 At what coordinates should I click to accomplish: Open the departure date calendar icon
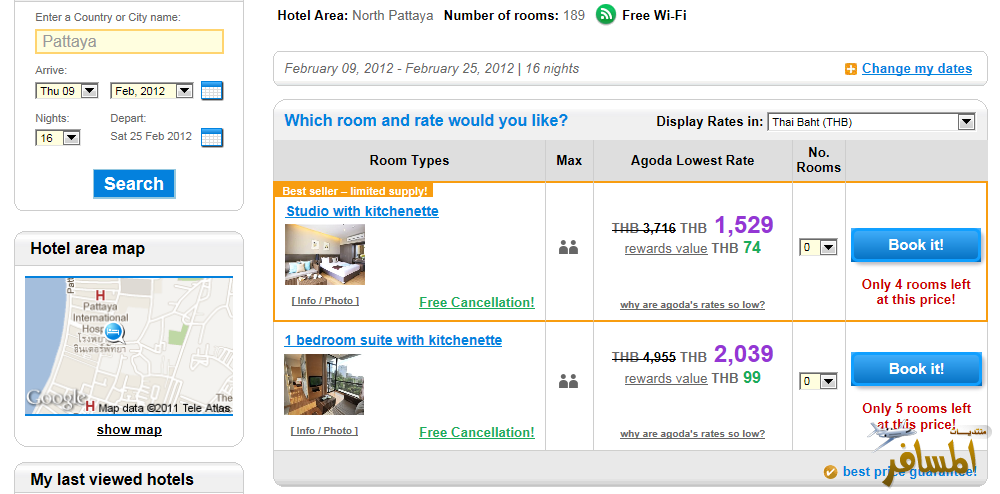(211, 137)
